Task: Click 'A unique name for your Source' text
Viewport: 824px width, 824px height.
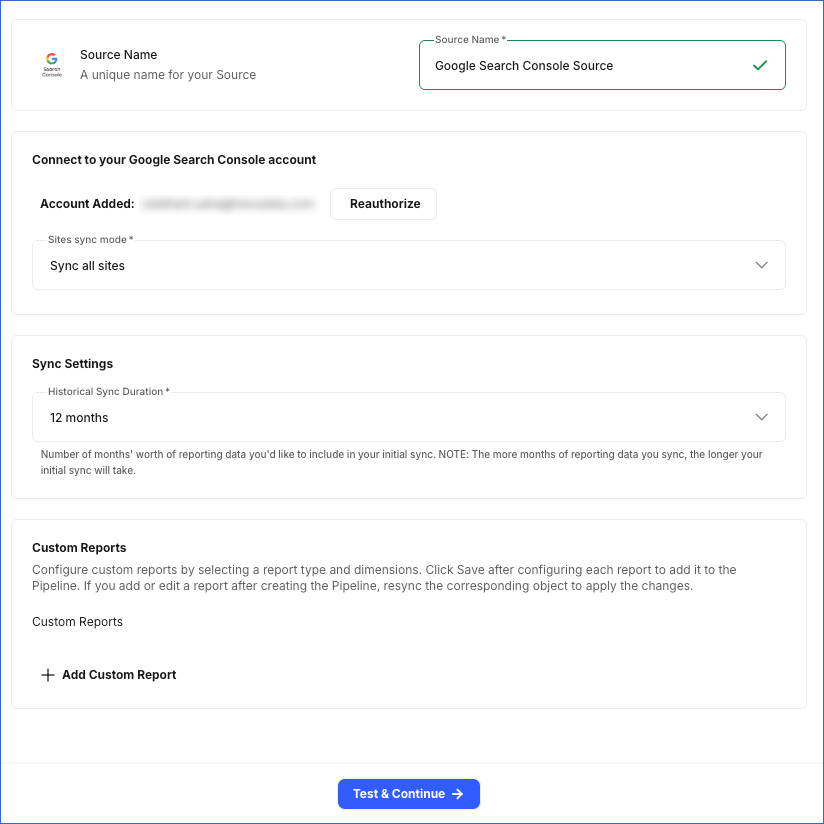Action: pyautogui.click(x=168, y=75)
